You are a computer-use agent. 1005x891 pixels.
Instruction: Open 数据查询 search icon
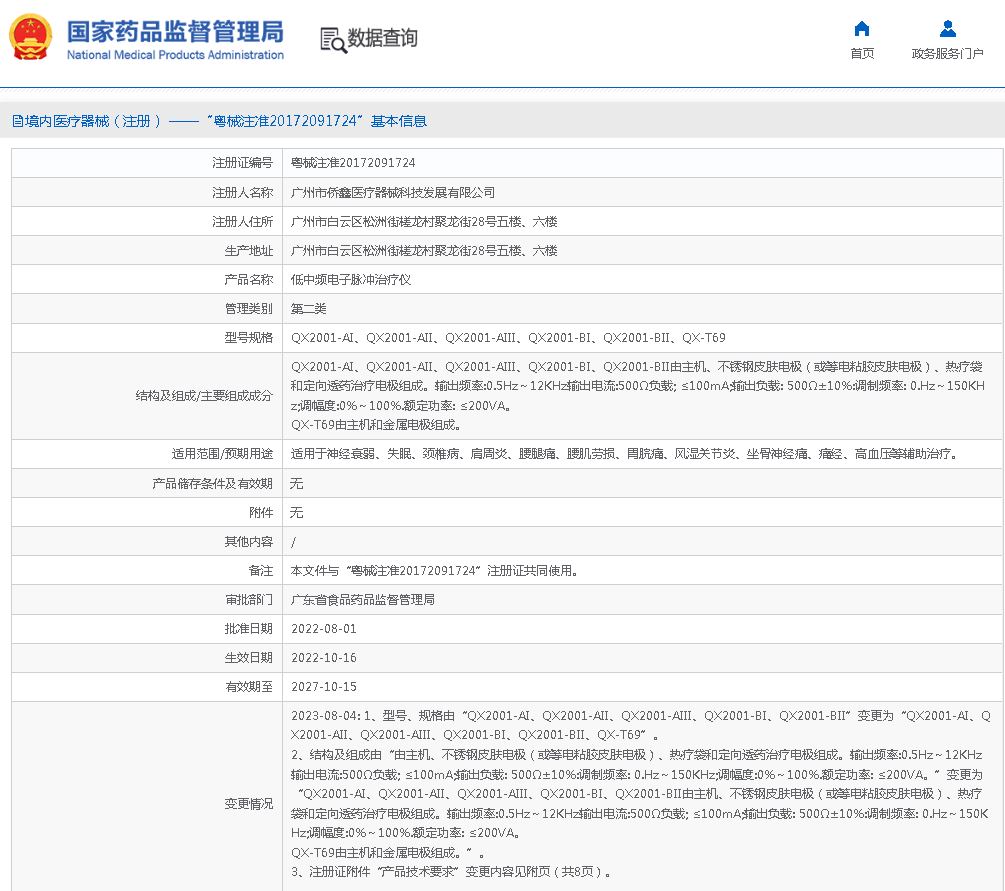370,39
